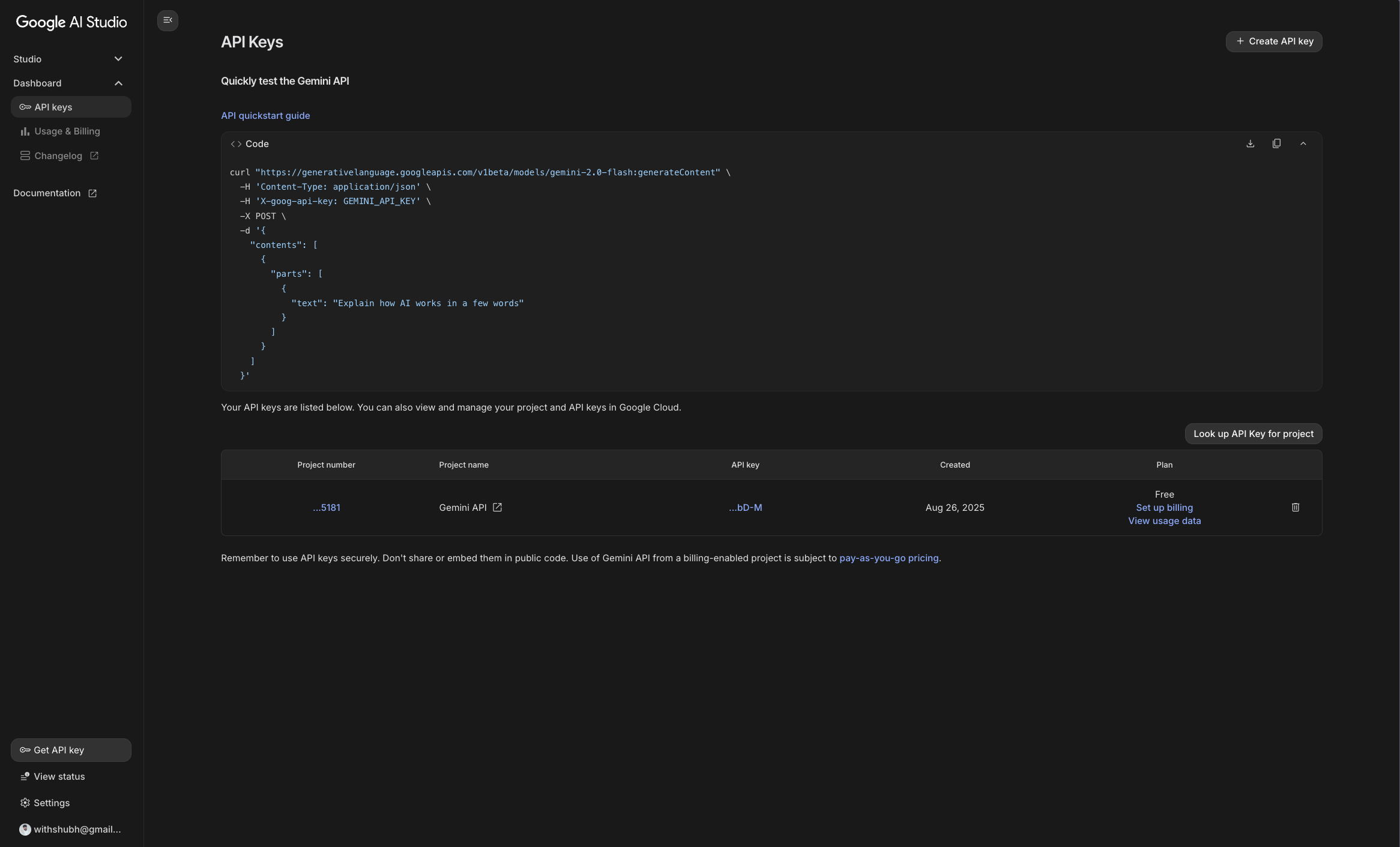Open the Gemini API project external link icon

(x=497, y=508)
